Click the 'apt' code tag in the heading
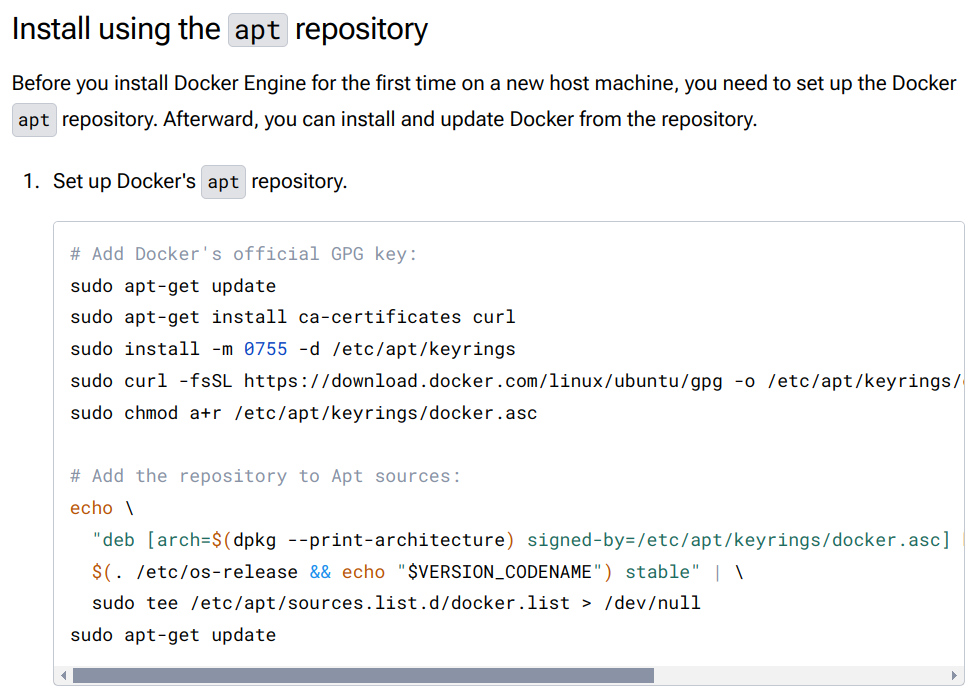Viewport: 979px width, 698px height. click(257, 30)
